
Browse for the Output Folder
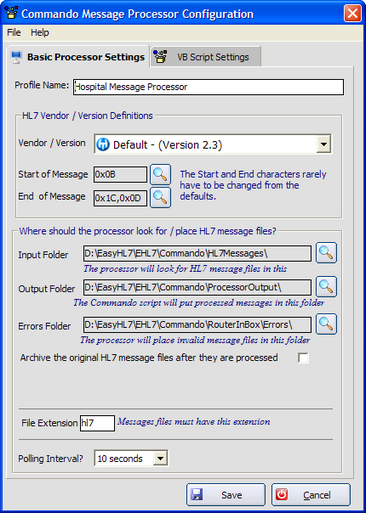(326, 286)
